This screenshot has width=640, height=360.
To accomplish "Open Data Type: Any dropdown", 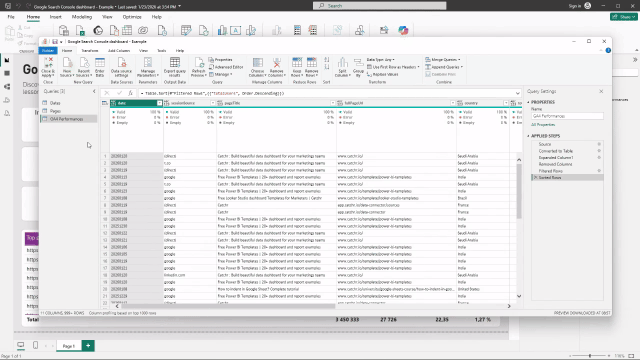I will tap(380, 60).
